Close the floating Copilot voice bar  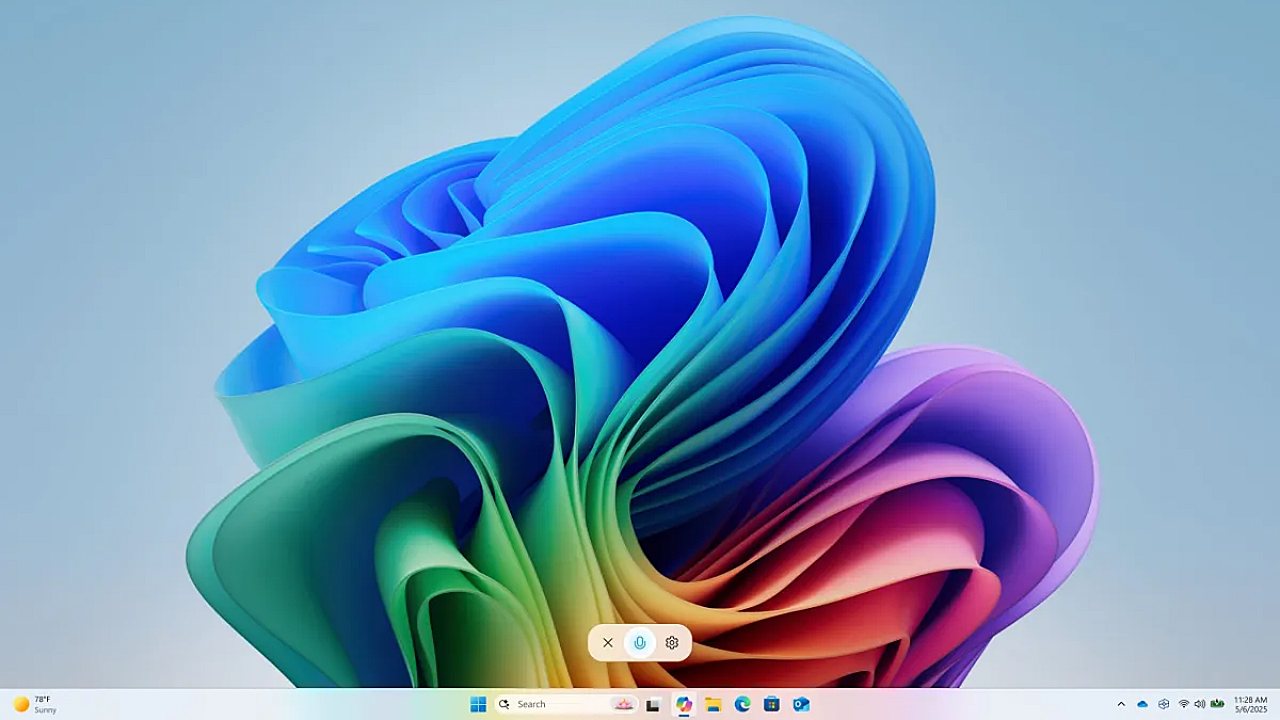coord(607,643)
